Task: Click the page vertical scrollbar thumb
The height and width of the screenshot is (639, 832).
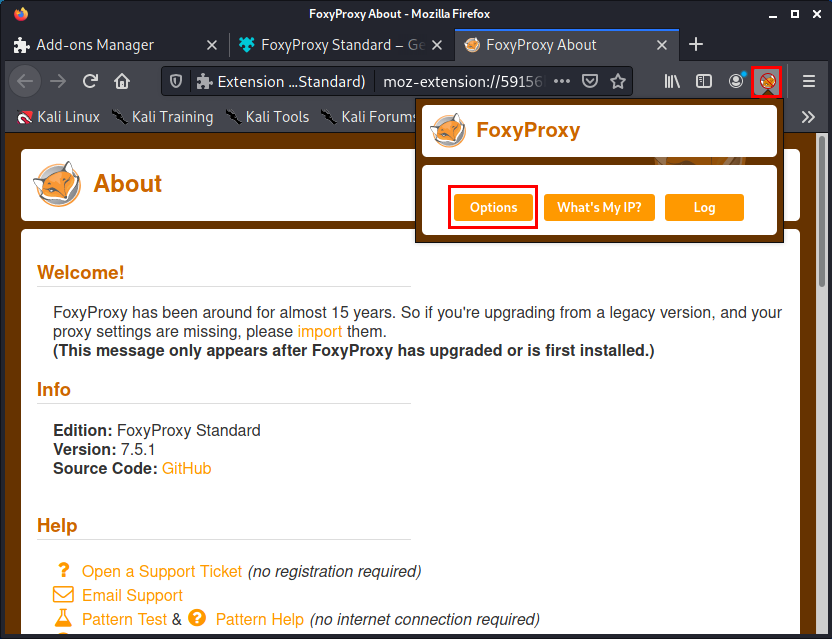Action: coord(822,212)
